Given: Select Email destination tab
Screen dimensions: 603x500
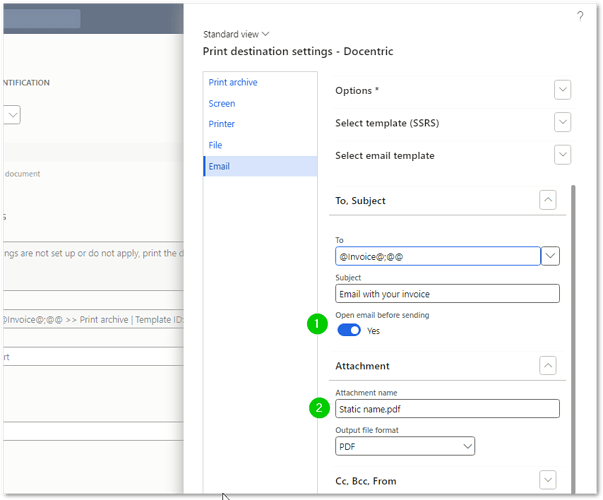Looking at the screenshot, I should point(219,166).
